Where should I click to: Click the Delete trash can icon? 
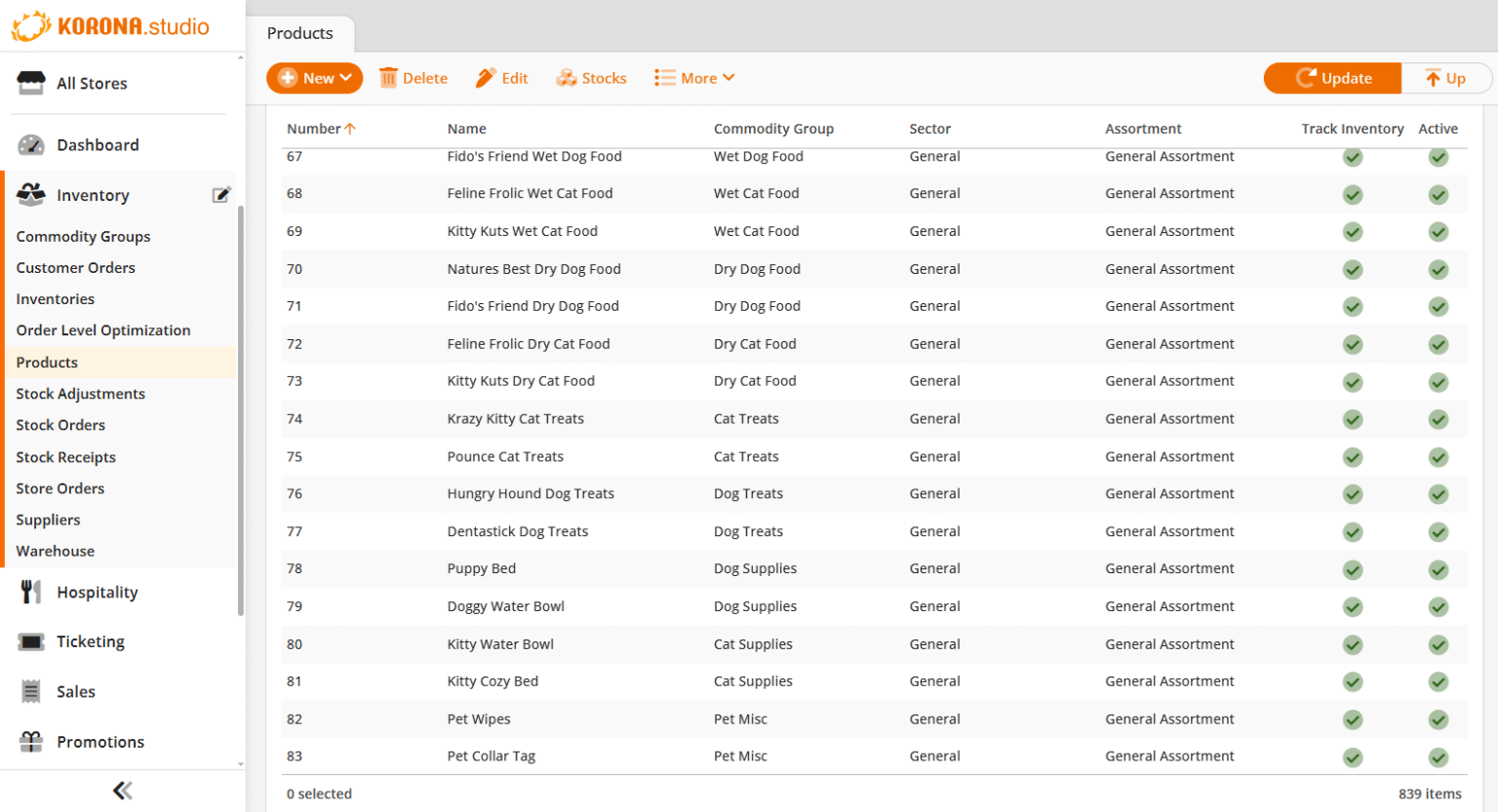pos(388,78)
